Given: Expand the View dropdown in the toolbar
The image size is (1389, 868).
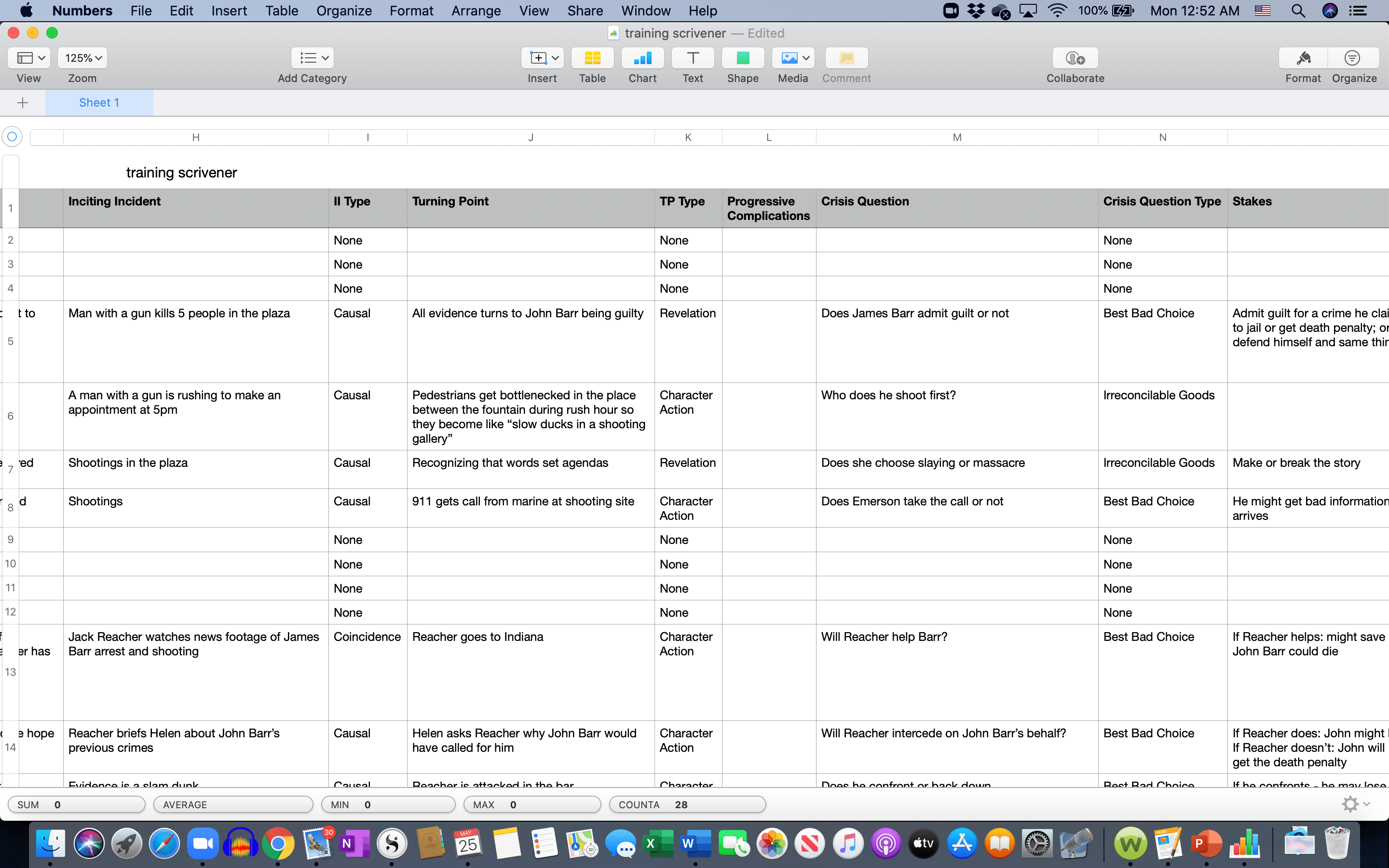Looking at the screenshot, I should pos(29,58).
